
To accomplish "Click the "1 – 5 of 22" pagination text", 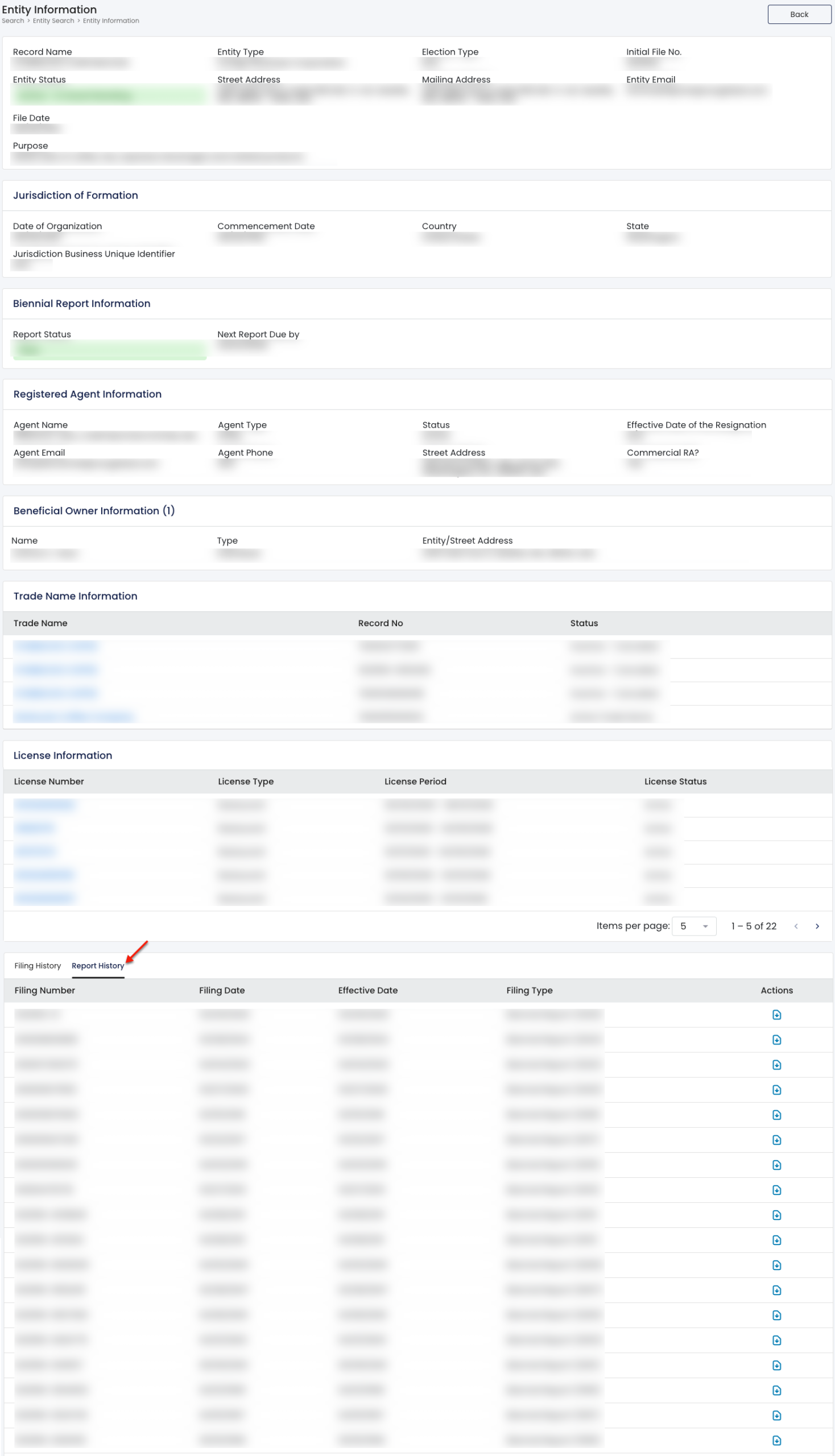I will [754, 926].
